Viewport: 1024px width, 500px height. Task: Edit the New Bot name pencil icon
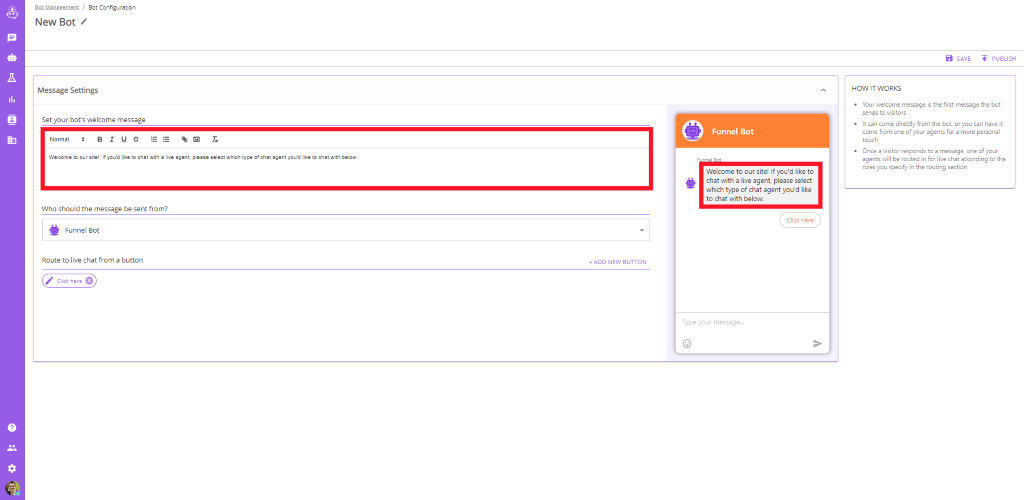[x=84, y=22]
